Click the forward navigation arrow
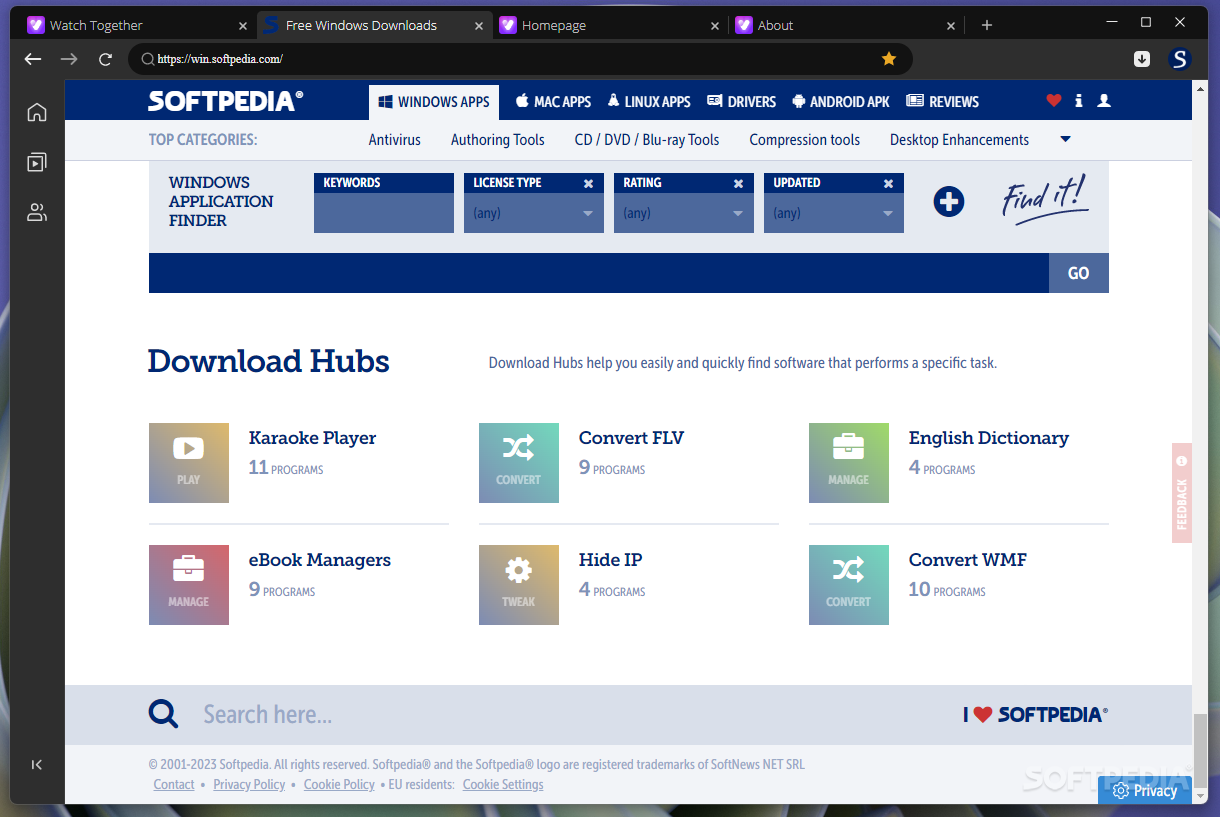The image size is (1220, 817). tap(69, 59)
